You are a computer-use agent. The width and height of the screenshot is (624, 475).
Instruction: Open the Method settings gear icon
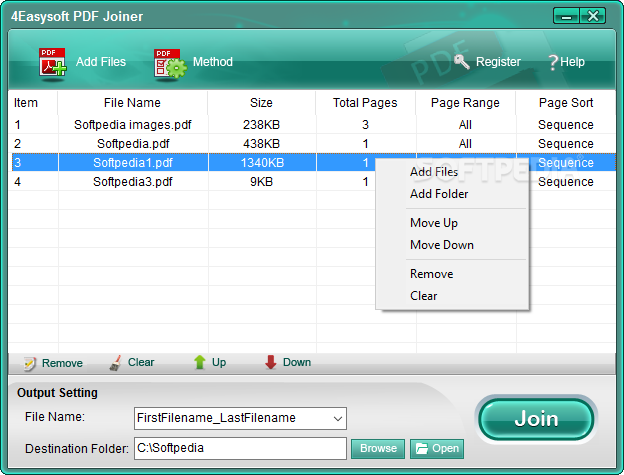tap(170, 63)
